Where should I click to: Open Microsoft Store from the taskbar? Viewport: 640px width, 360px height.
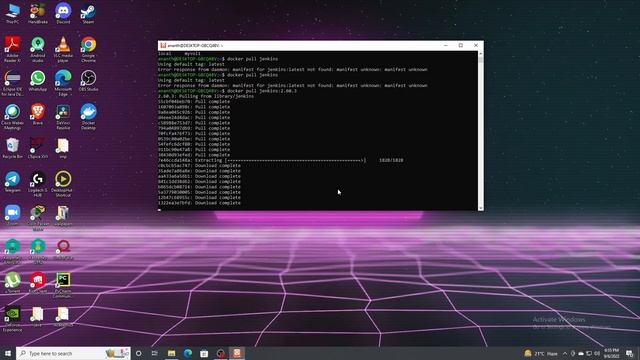[x=204, y=353]
